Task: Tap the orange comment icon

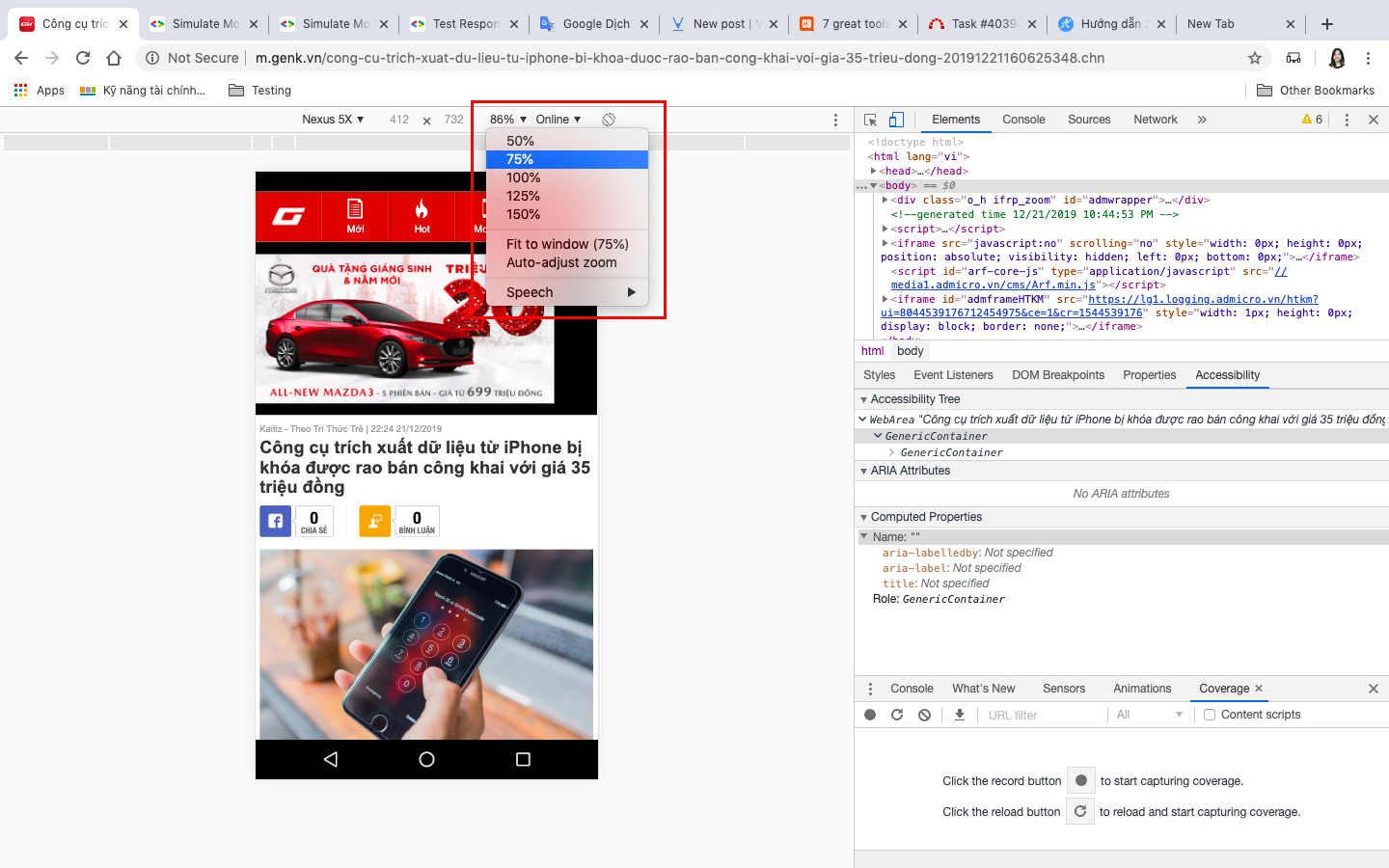Action: (375, 521)
